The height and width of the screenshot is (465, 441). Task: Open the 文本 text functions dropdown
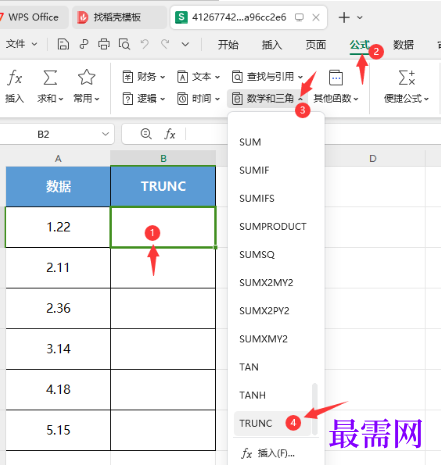pyautogui.click(x=198, y=77)
